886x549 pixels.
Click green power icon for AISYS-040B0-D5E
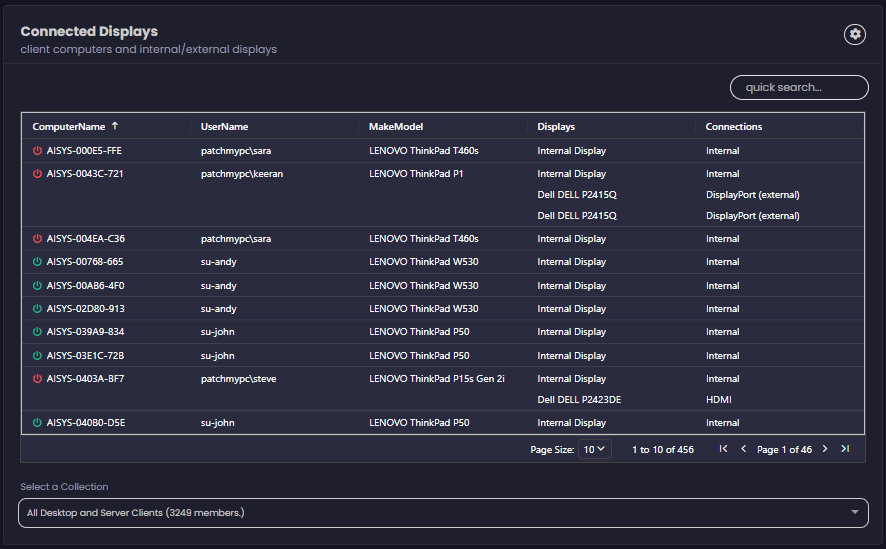(38, 423)
